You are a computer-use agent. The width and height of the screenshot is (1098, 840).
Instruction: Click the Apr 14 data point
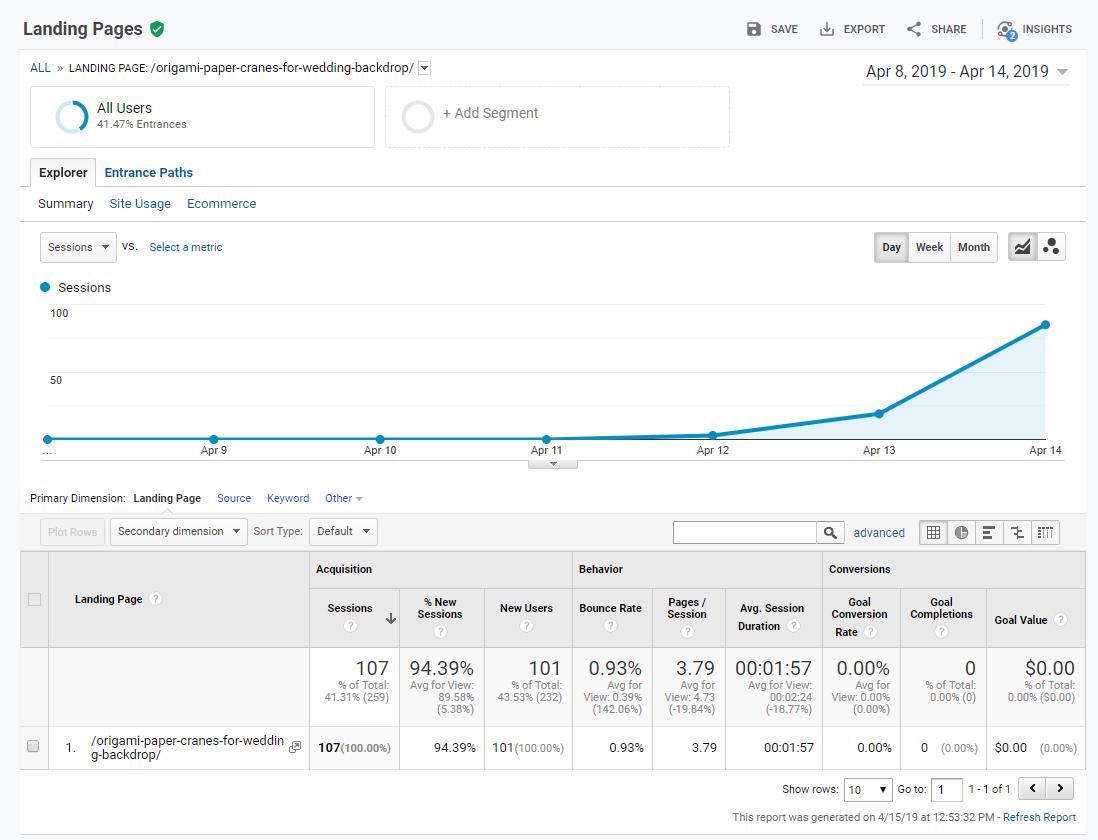pyautogui.click(x=1045, y=325)
